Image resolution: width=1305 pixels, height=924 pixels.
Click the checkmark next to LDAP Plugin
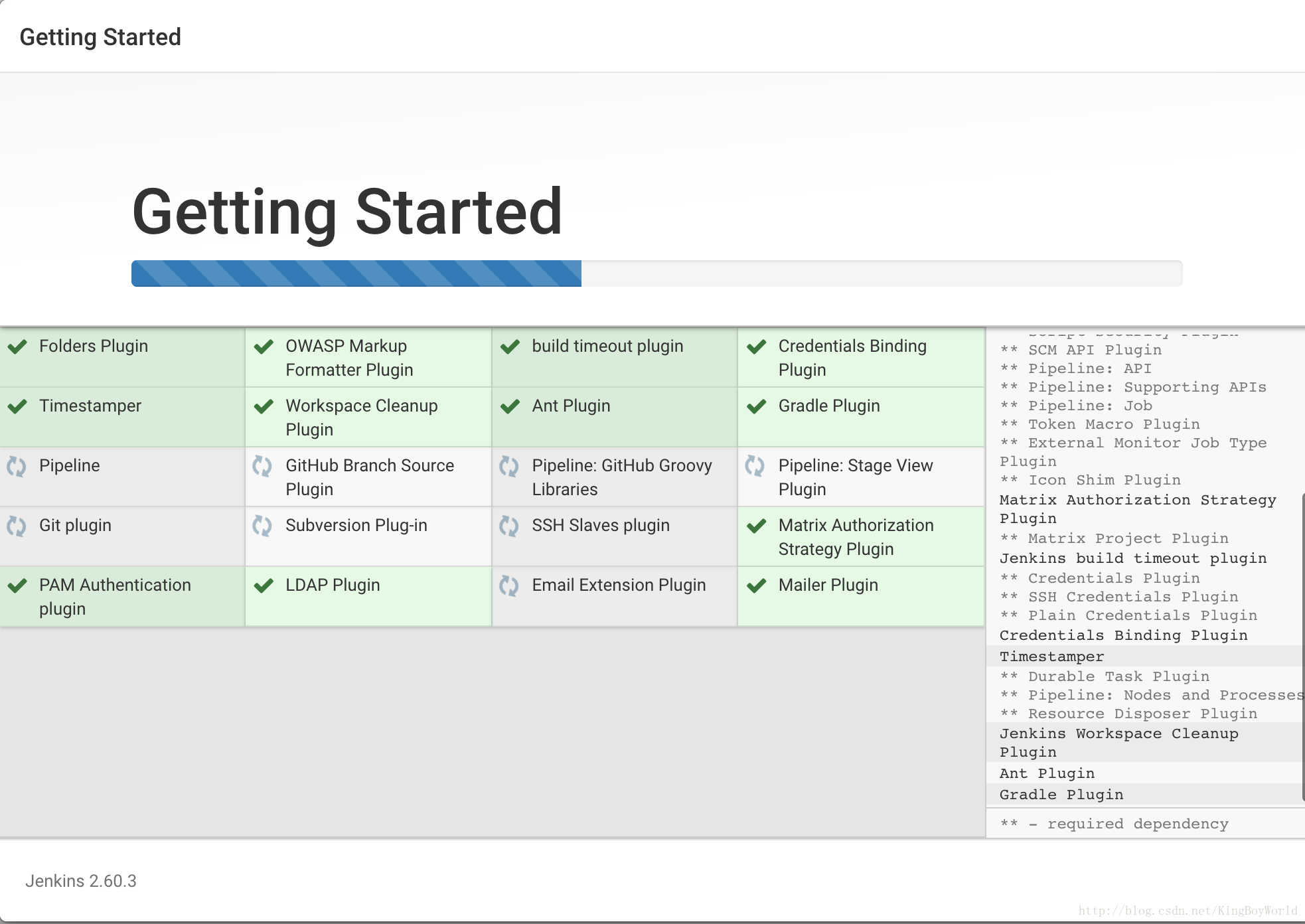pos(264,585)
